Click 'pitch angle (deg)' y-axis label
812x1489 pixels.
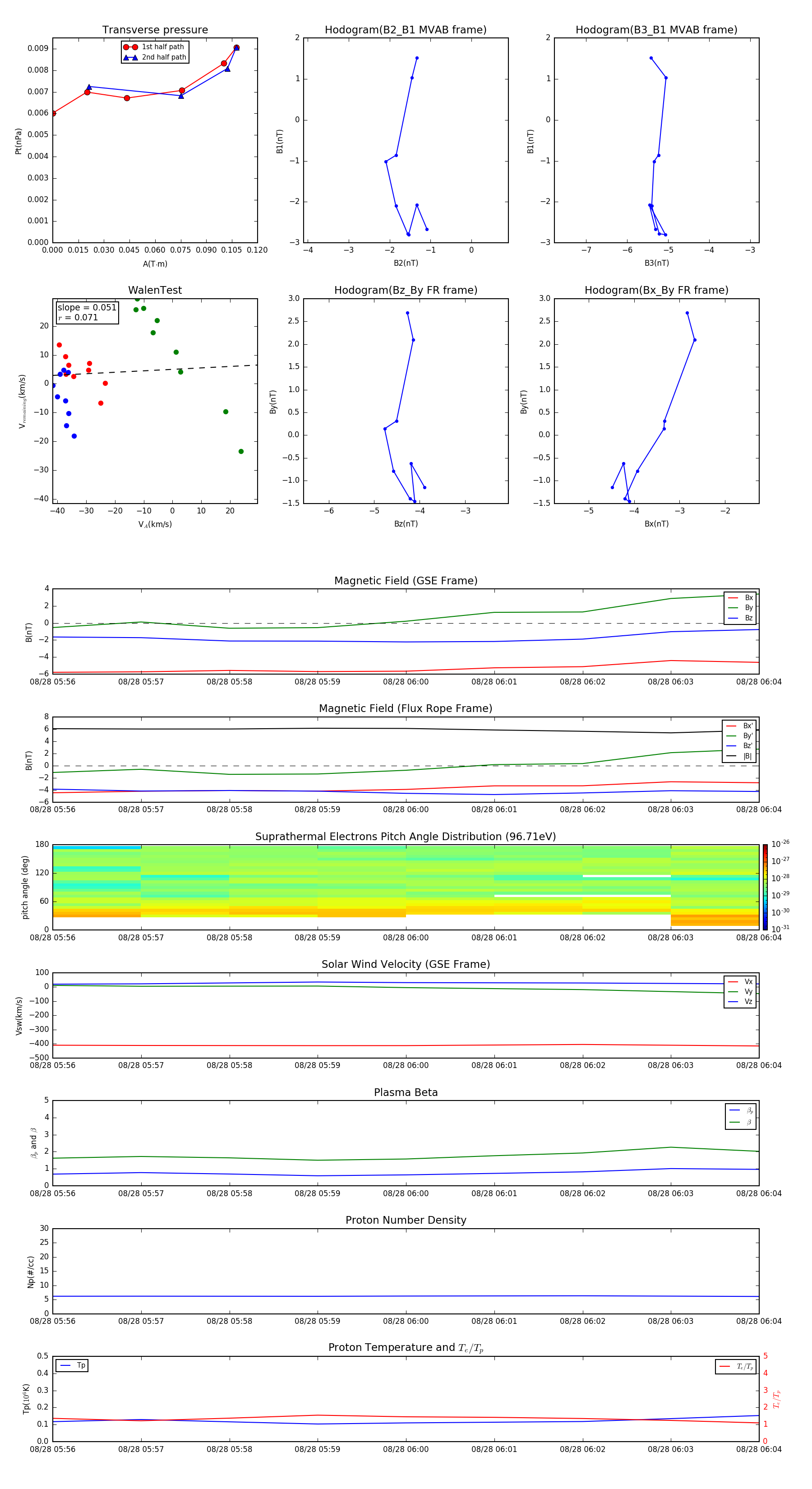[x=25, y=887]
